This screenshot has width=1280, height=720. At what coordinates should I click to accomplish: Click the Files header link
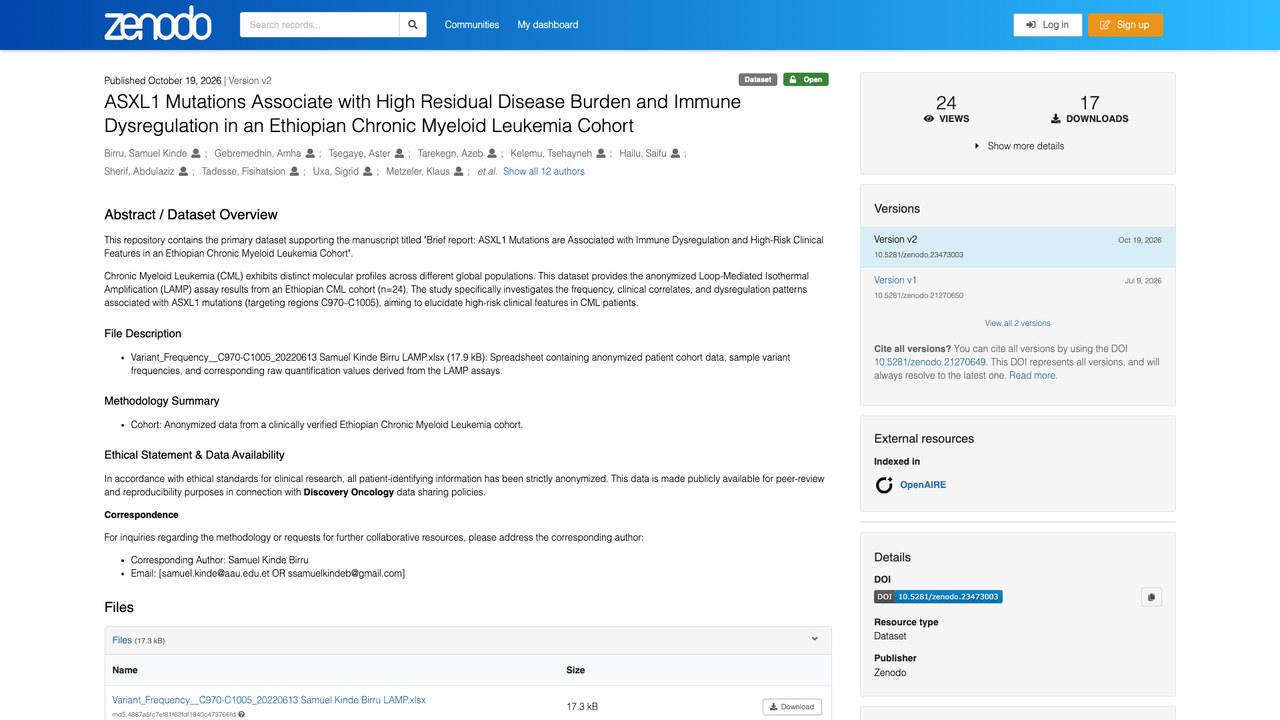[122, 640]
